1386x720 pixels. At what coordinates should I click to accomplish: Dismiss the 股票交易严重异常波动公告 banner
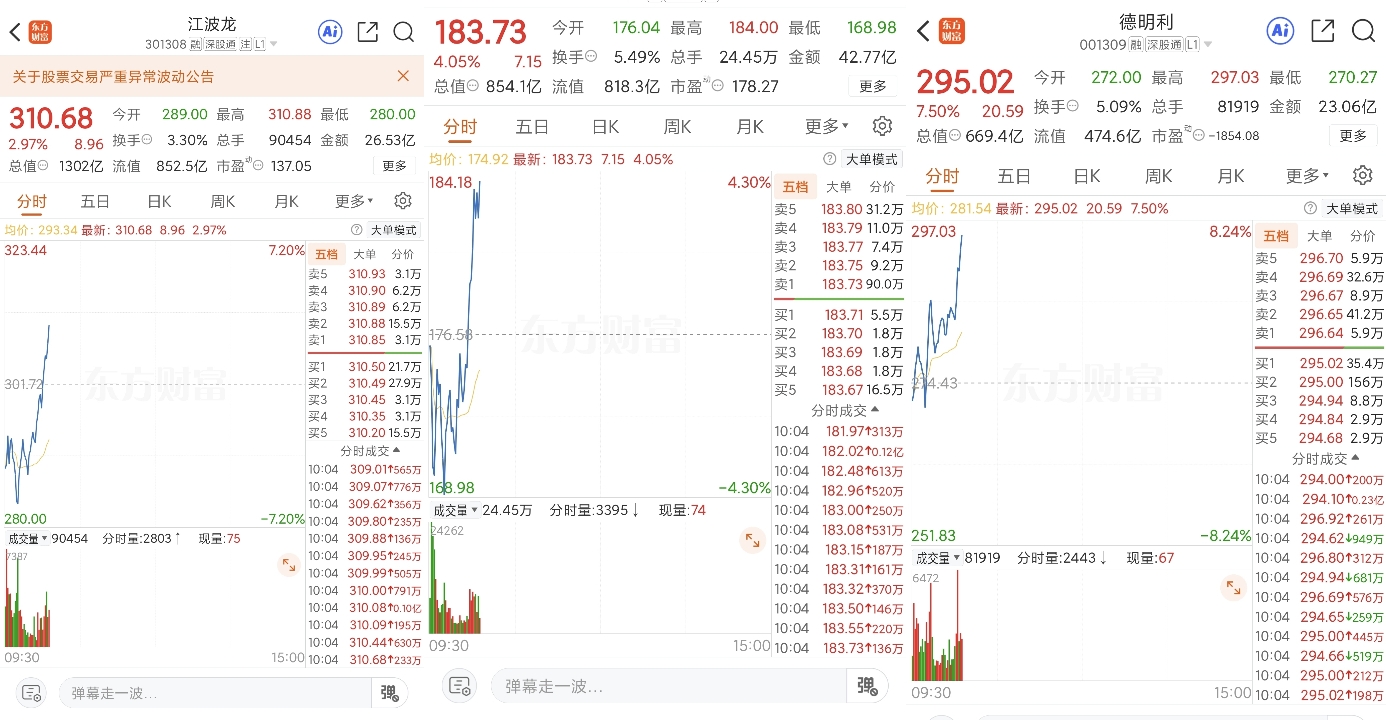pos(403,76)
